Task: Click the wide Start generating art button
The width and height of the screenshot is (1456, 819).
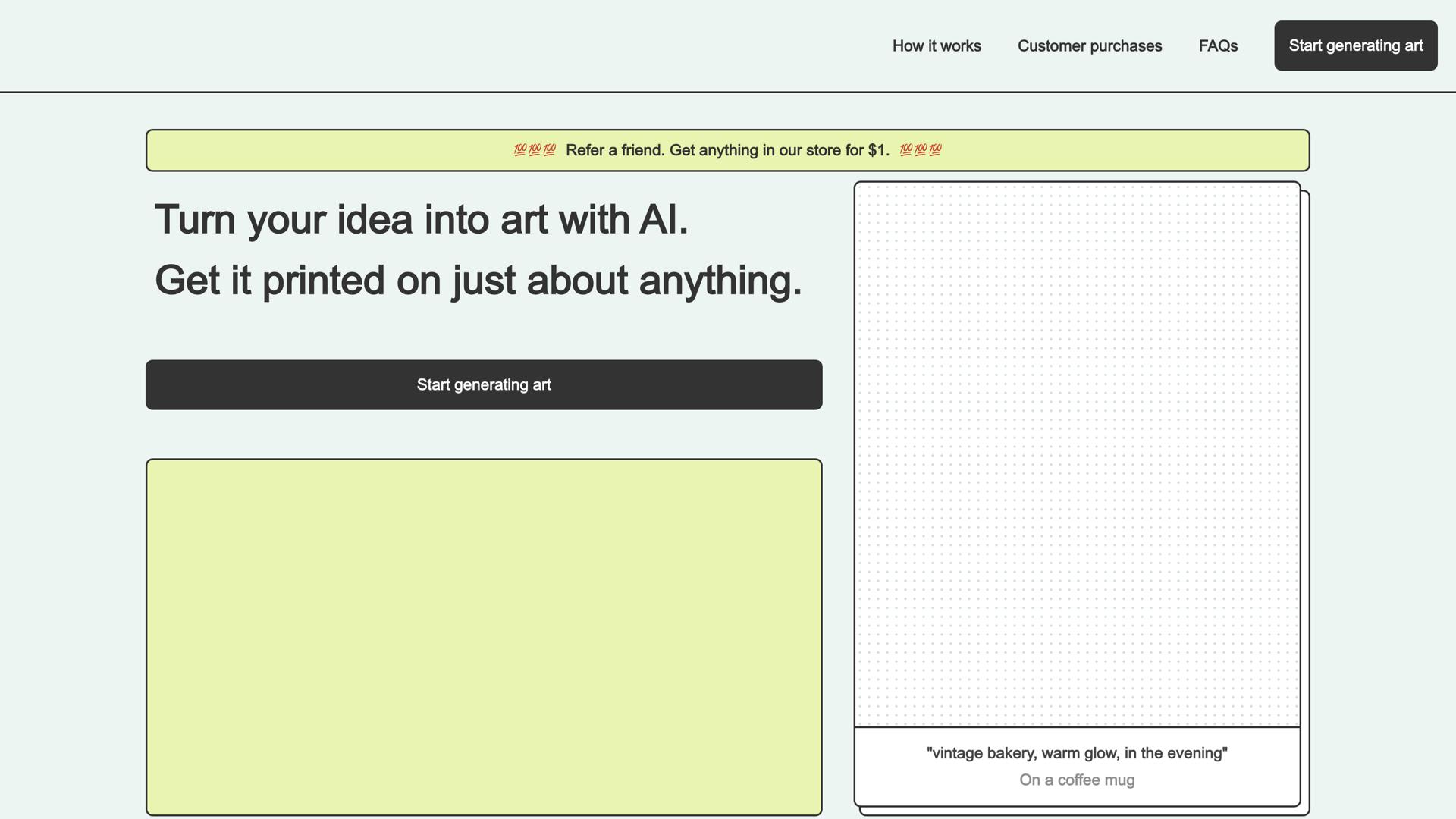Action: tap(484, 385)
